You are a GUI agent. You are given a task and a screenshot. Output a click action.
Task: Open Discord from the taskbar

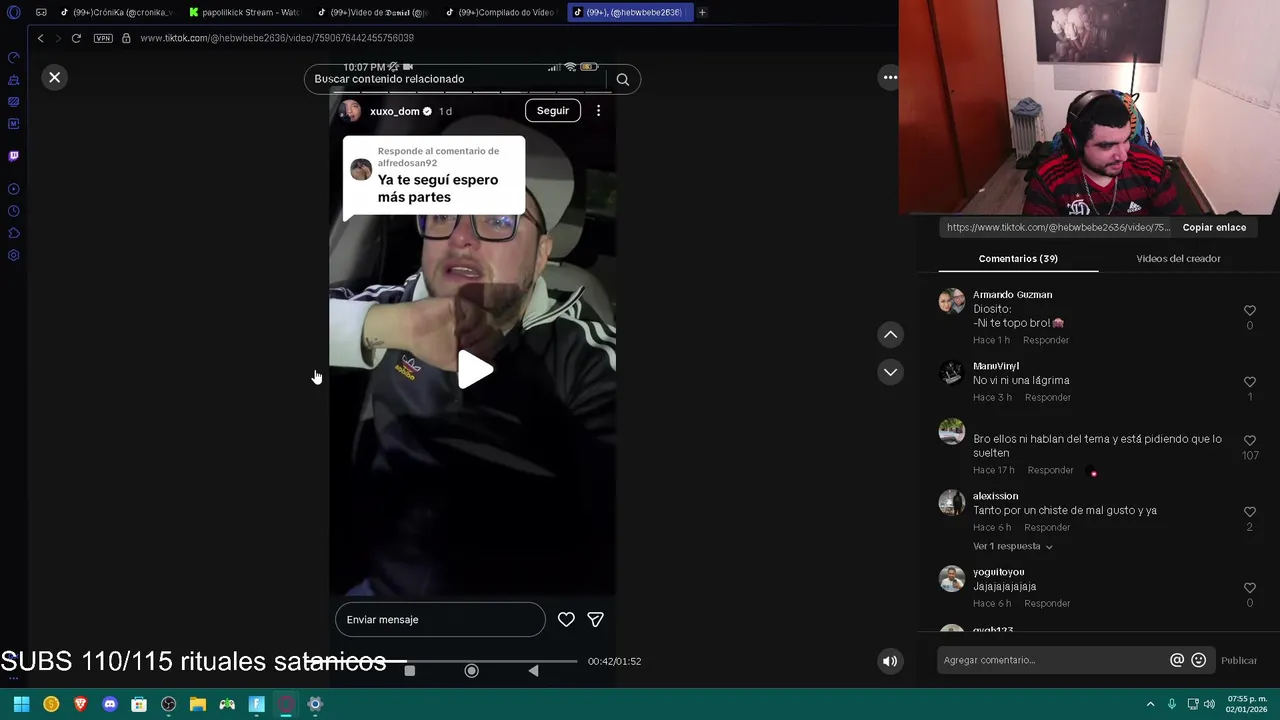click(110, 704)
